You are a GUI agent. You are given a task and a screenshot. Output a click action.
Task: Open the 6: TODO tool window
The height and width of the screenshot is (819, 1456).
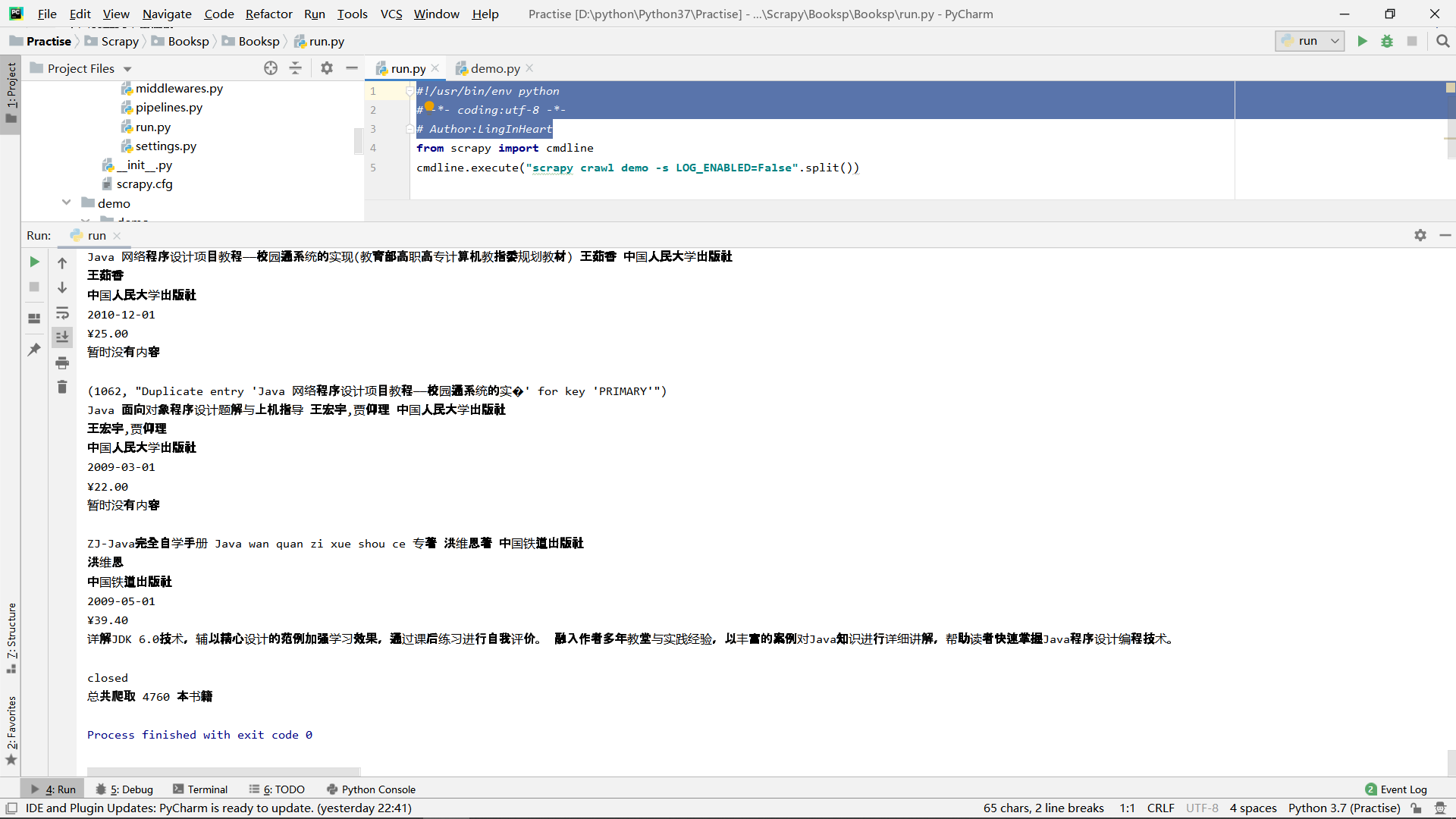pyautogui.click(x=277, y=789)
